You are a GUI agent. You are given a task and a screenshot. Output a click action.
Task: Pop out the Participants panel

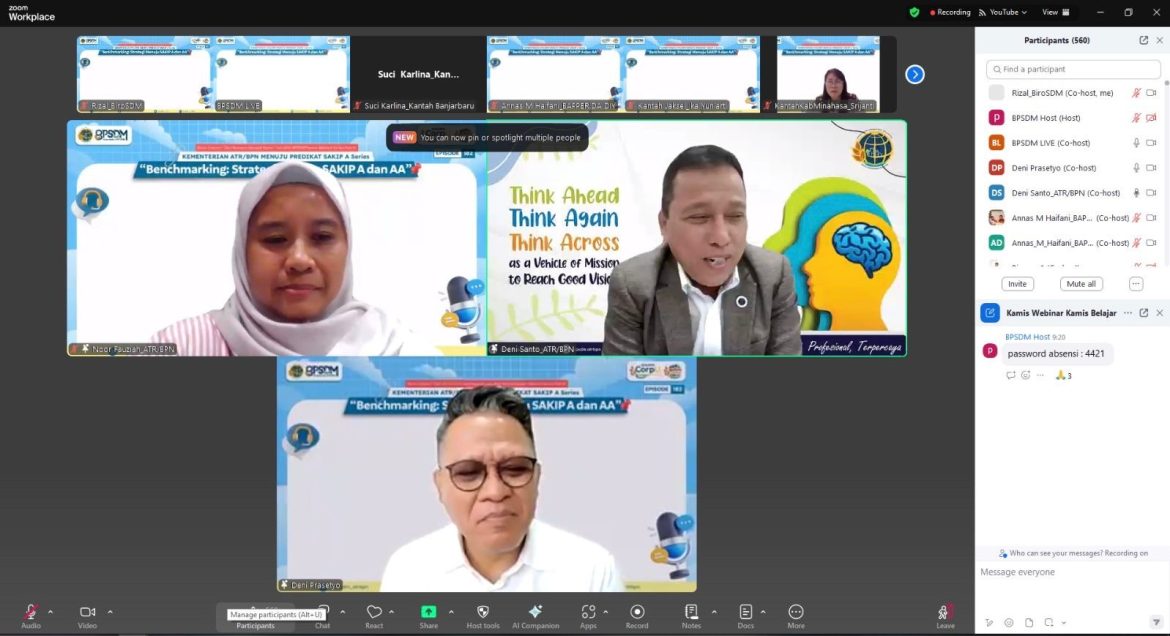click(x=1143, y=40)
